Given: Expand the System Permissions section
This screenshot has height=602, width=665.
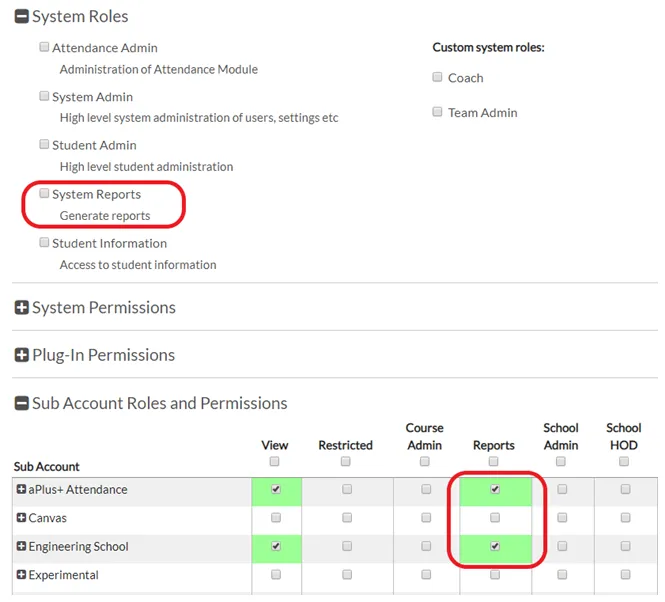Looking at the screenshot, I should coord(21,308).
